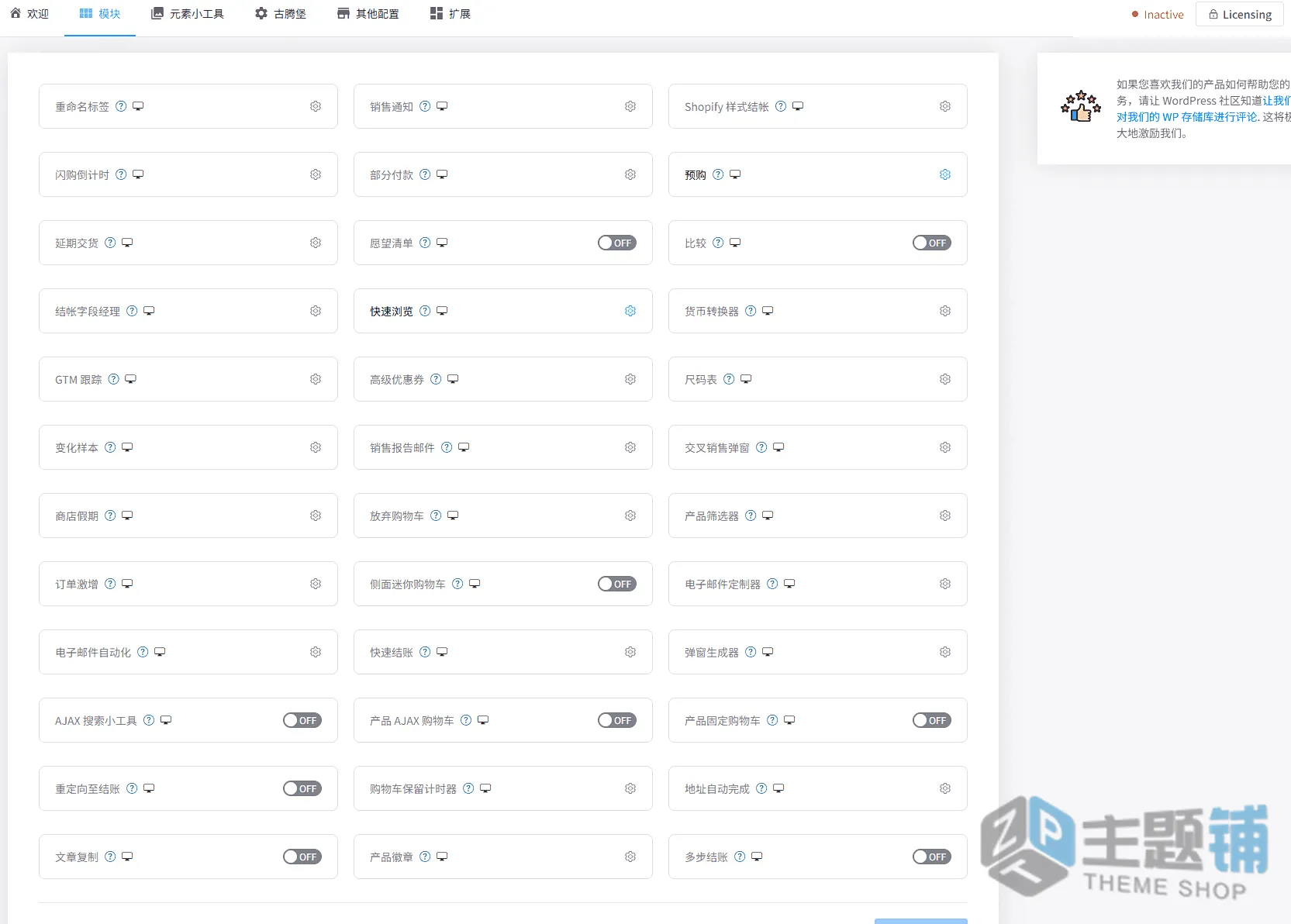The height and width of the screenshot is (924, 1291).
Task: Open settings gear for 重命名标签 module
Action: click(x=316, y=106)
